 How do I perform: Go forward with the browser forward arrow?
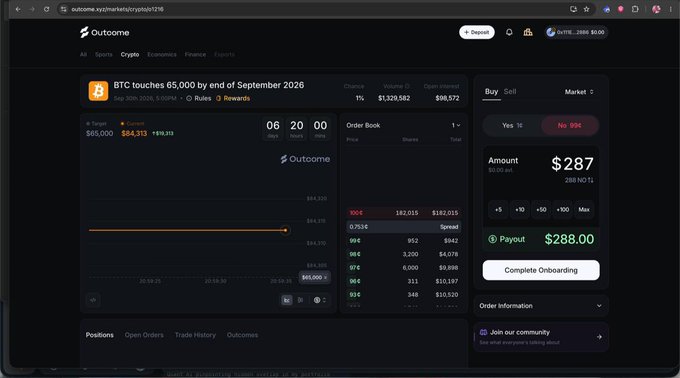[x=32, y=9]
